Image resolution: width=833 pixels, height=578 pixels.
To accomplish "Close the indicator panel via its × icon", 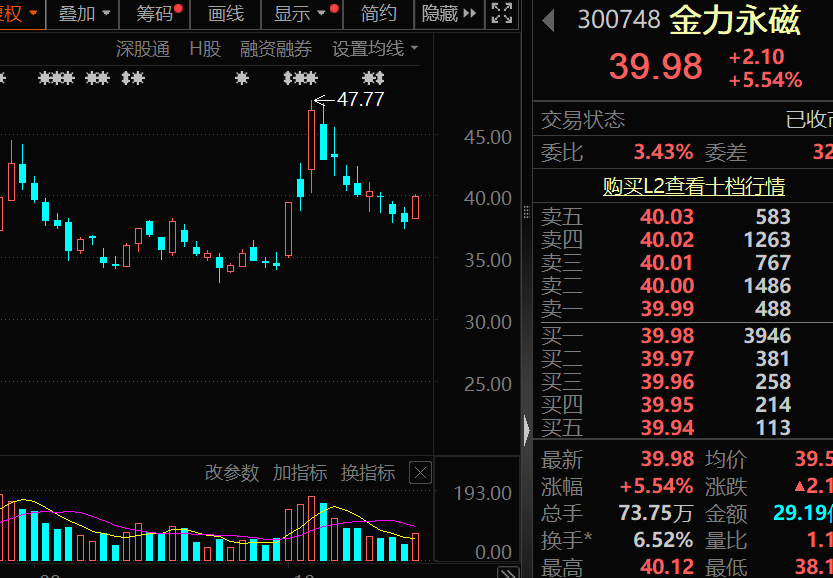I will 419,473.
